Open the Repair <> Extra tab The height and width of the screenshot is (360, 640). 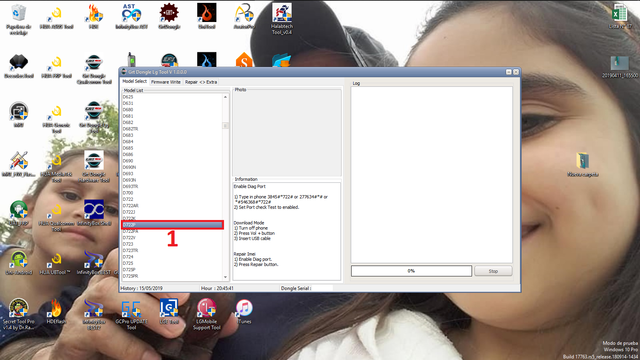[201, 82]
